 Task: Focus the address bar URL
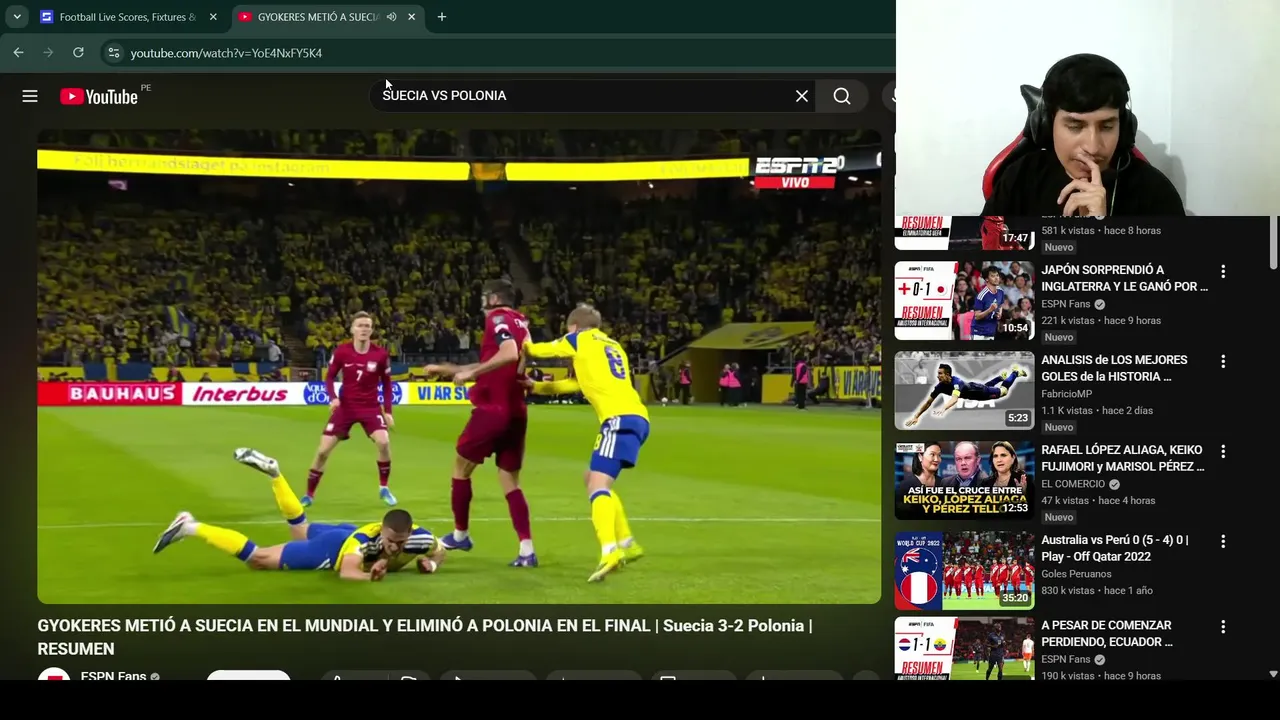click(x=226, y=53)
